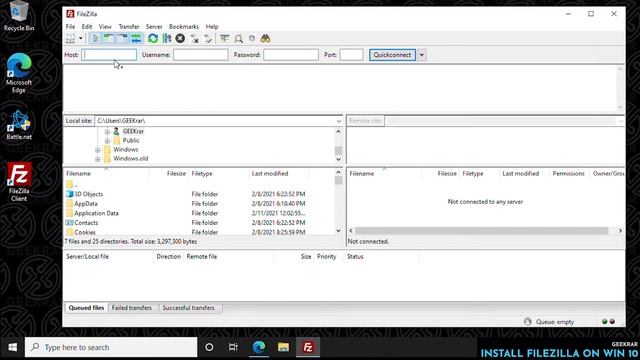
Task: Toggle directory comparison icon
Action: [x=238, y=39]
